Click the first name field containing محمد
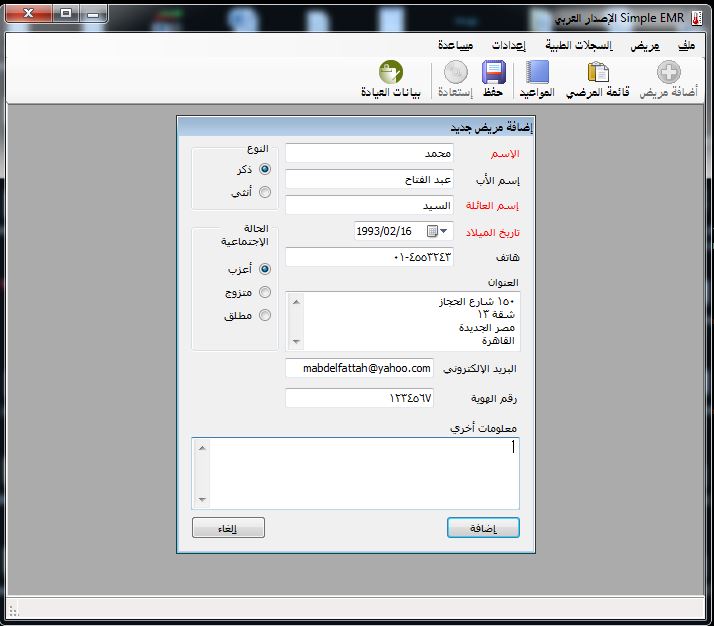The width and height of the screenshot is (714, 626). click(x=369, y=153)
